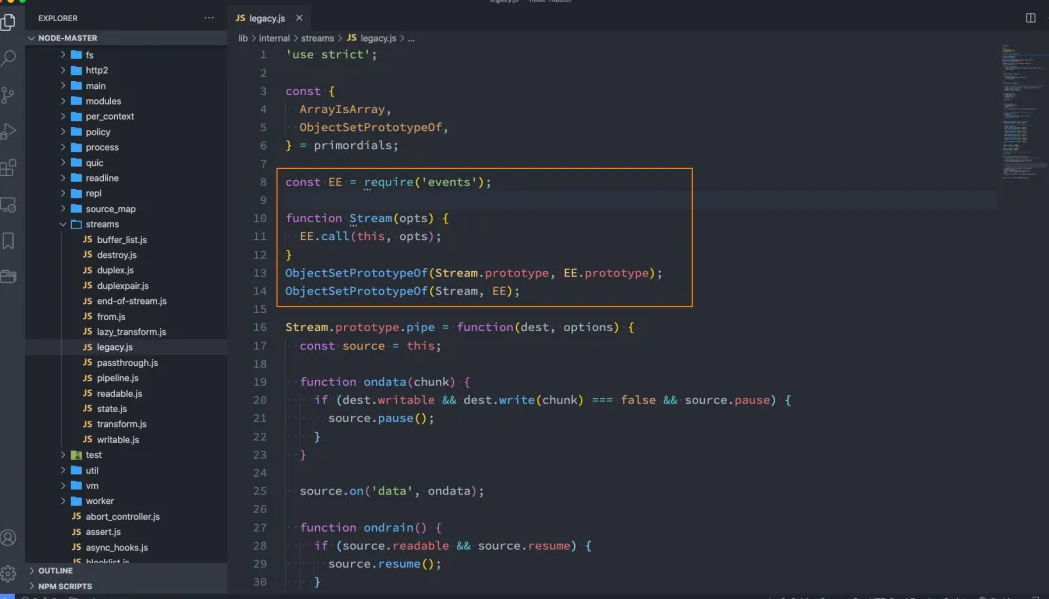This screenshot has width=1049, height=599.
Task: Open the Extensions view
Action: tap(9, 167)
